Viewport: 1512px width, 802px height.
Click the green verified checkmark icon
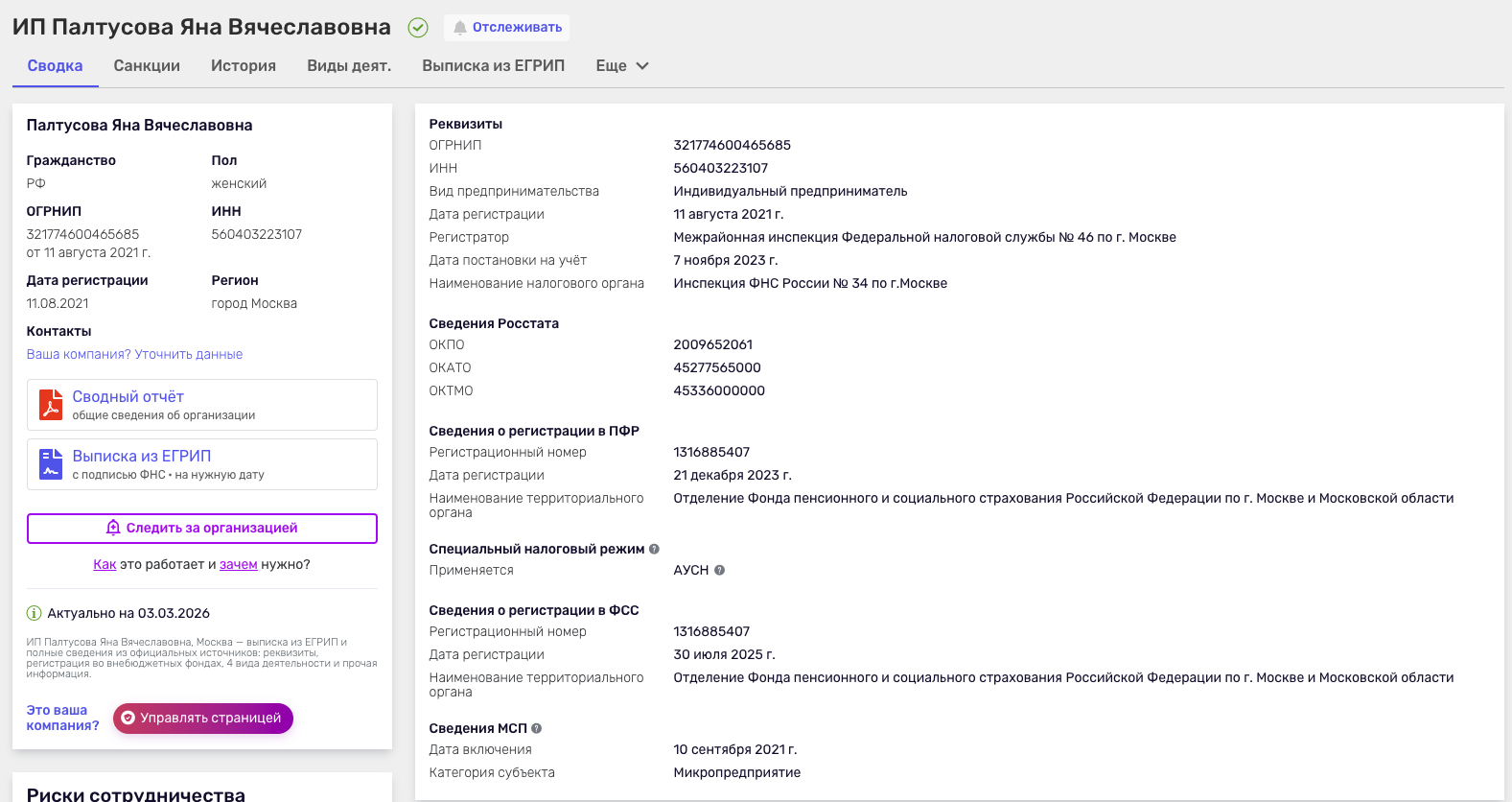point(418,28)
